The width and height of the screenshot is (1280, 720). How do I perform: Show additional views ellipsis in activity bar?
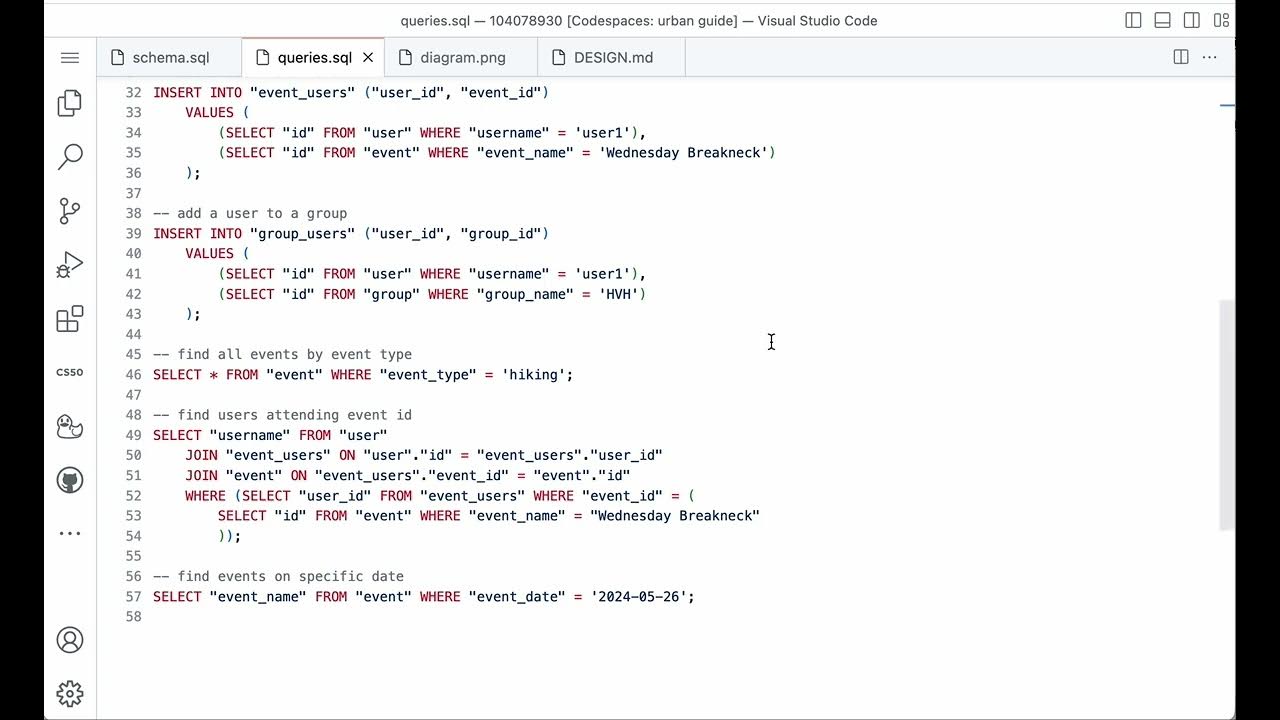[70, 533]
